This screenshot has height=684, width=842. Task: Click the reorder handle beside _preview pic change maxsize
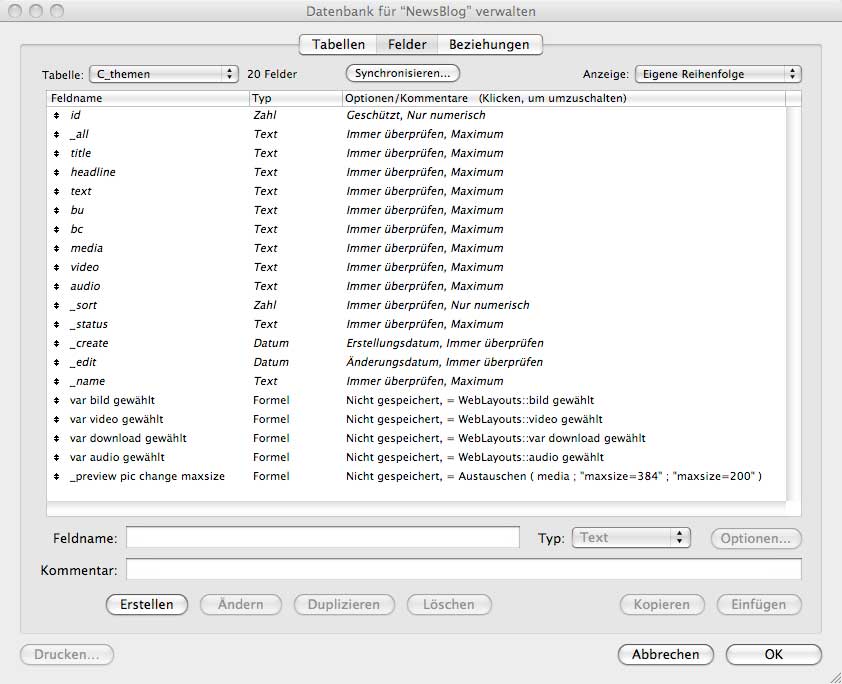click(x=57, y=477)
